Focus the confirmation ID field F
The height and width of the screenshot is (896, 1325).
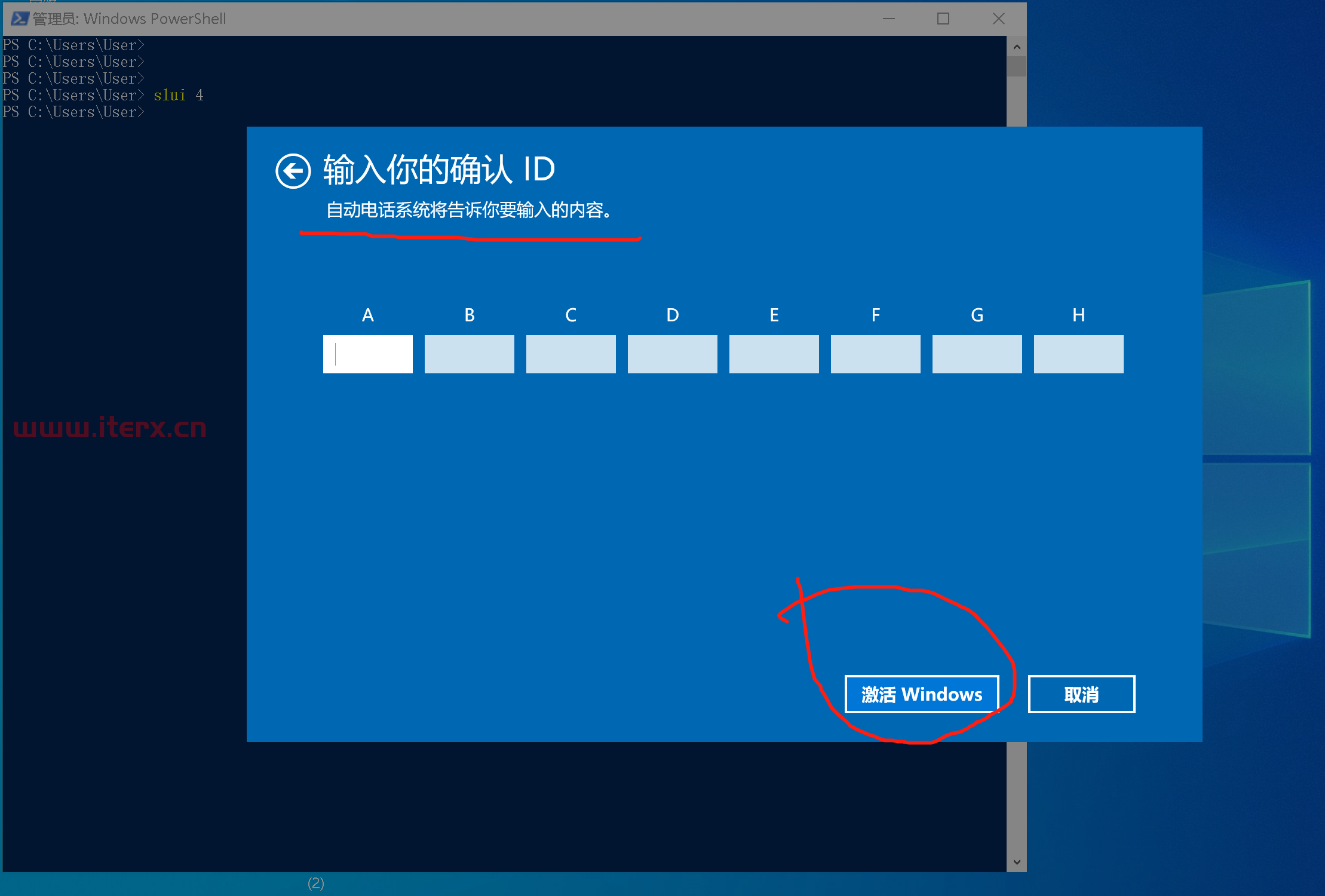click(x=876, y=354)
